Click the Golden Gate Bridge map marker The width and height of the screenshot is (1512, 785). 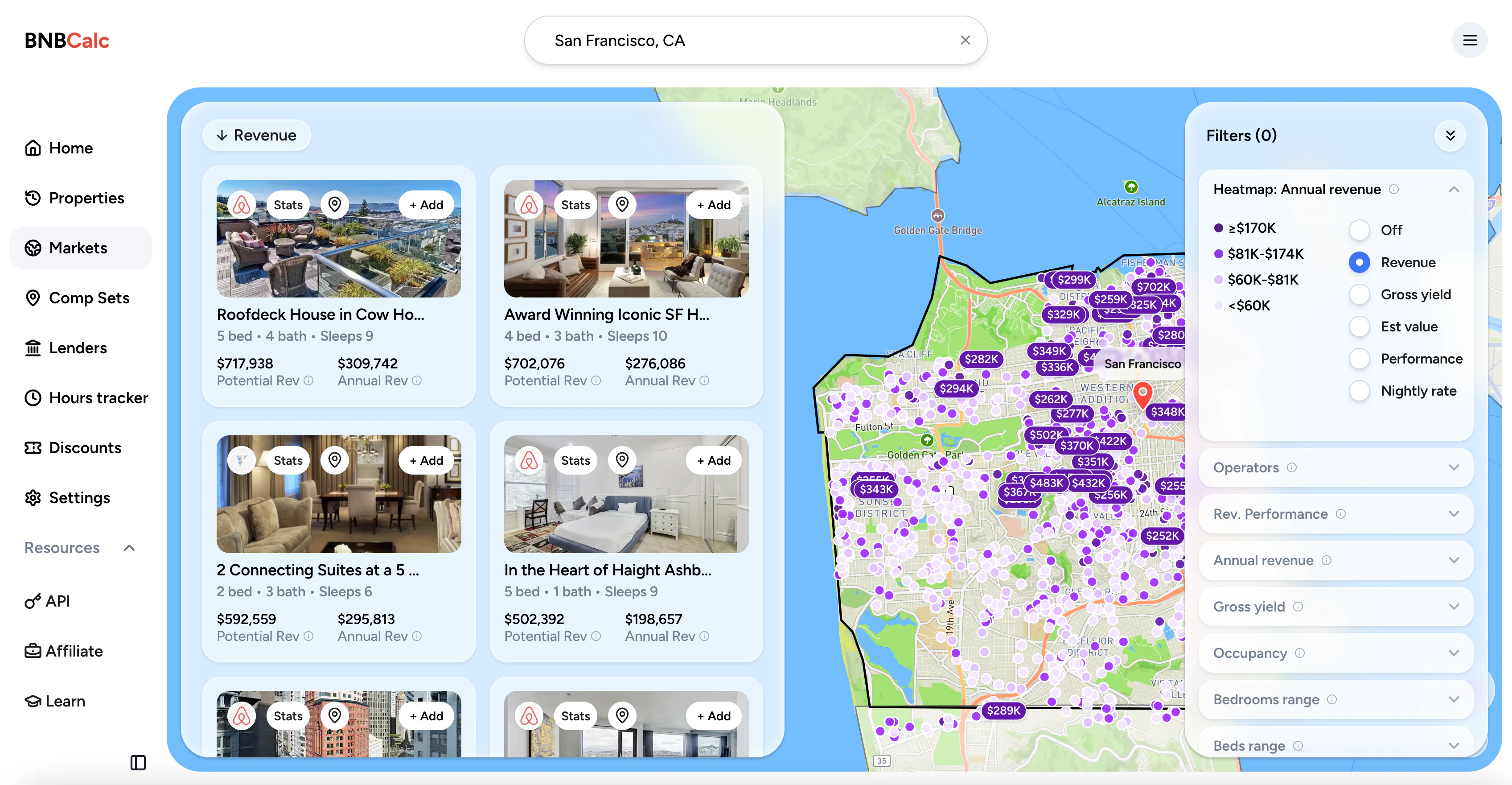point(938,215)
